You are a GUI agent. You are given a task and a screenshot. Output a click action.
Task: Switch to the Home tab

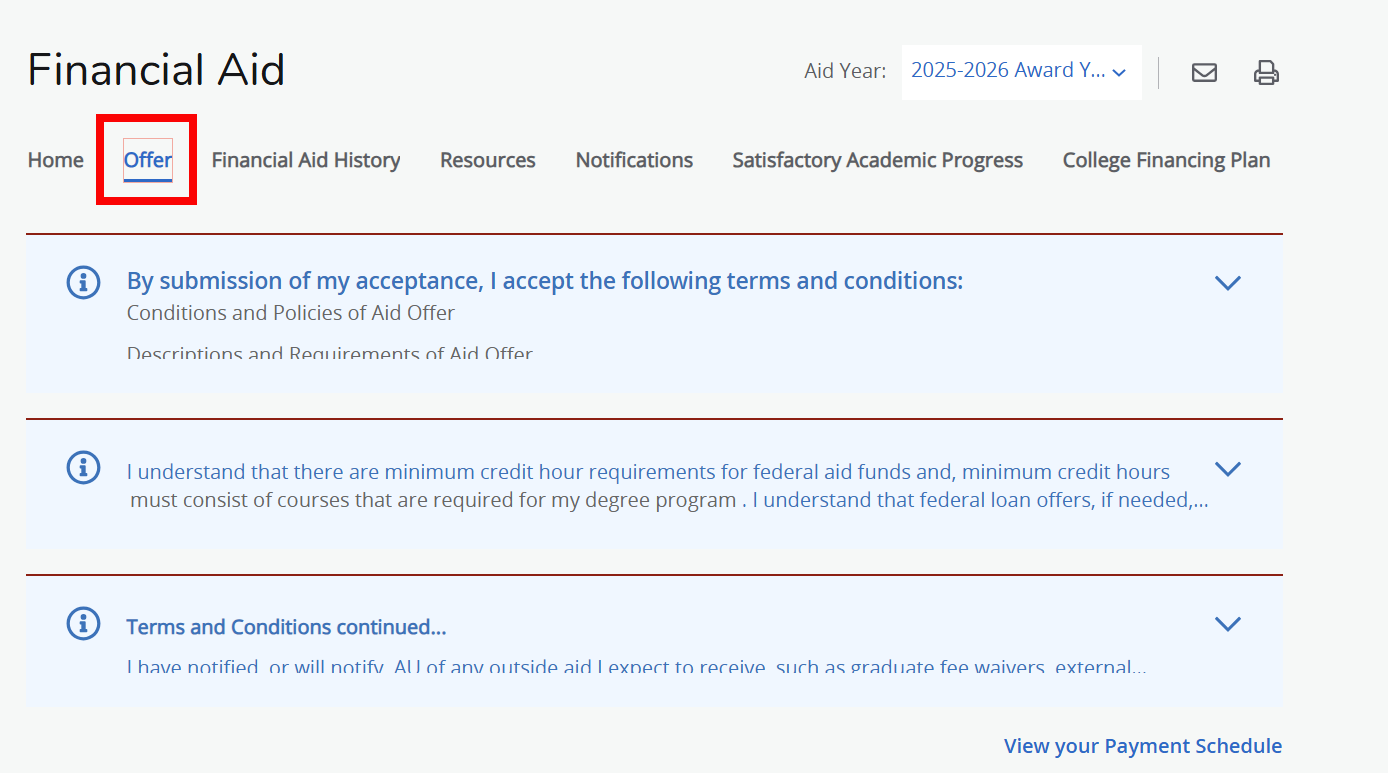55,160
